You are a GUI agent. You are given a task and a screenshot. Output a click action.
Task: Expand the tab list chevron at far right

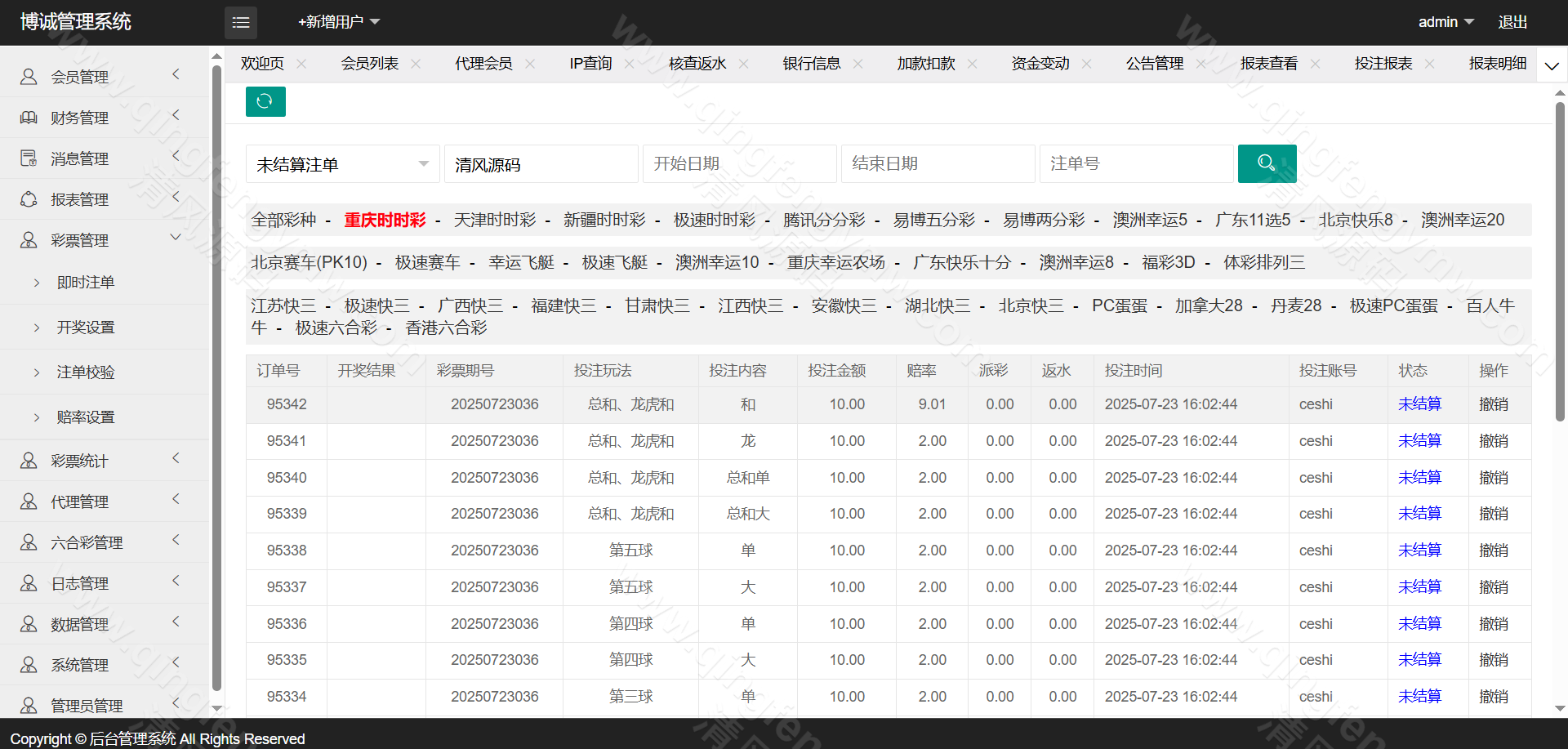[x=1552, y=65]
